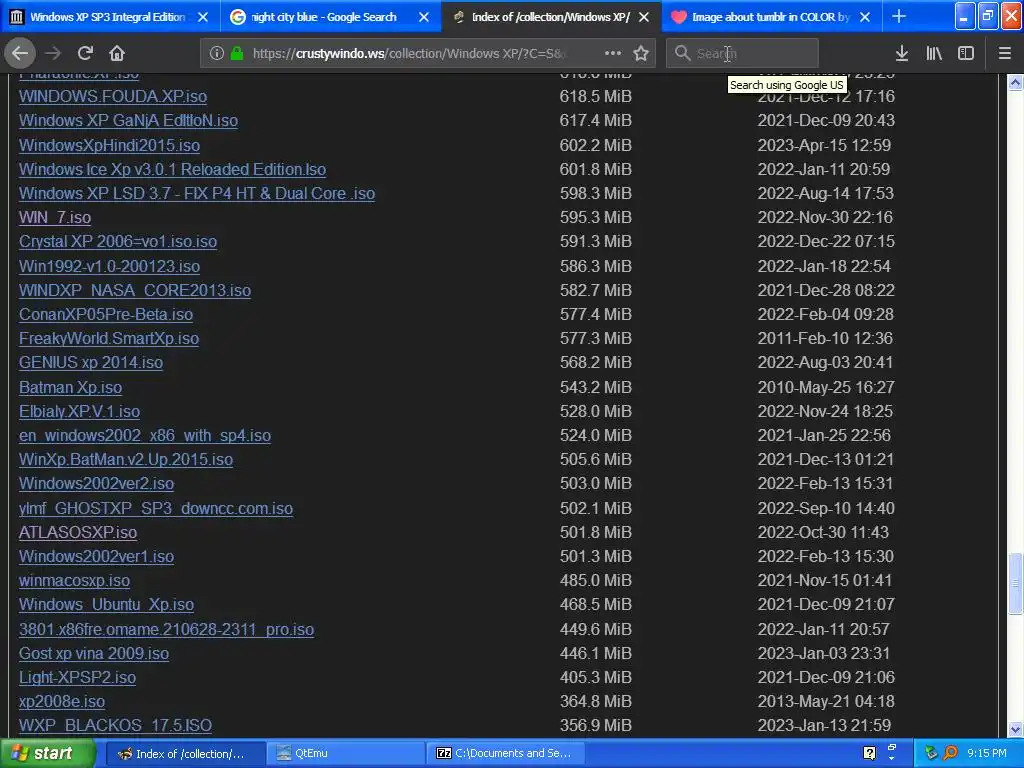Open ATLASOSXP.iso link
Viewport: 1024px width, 768px height.
coord(78,533)
